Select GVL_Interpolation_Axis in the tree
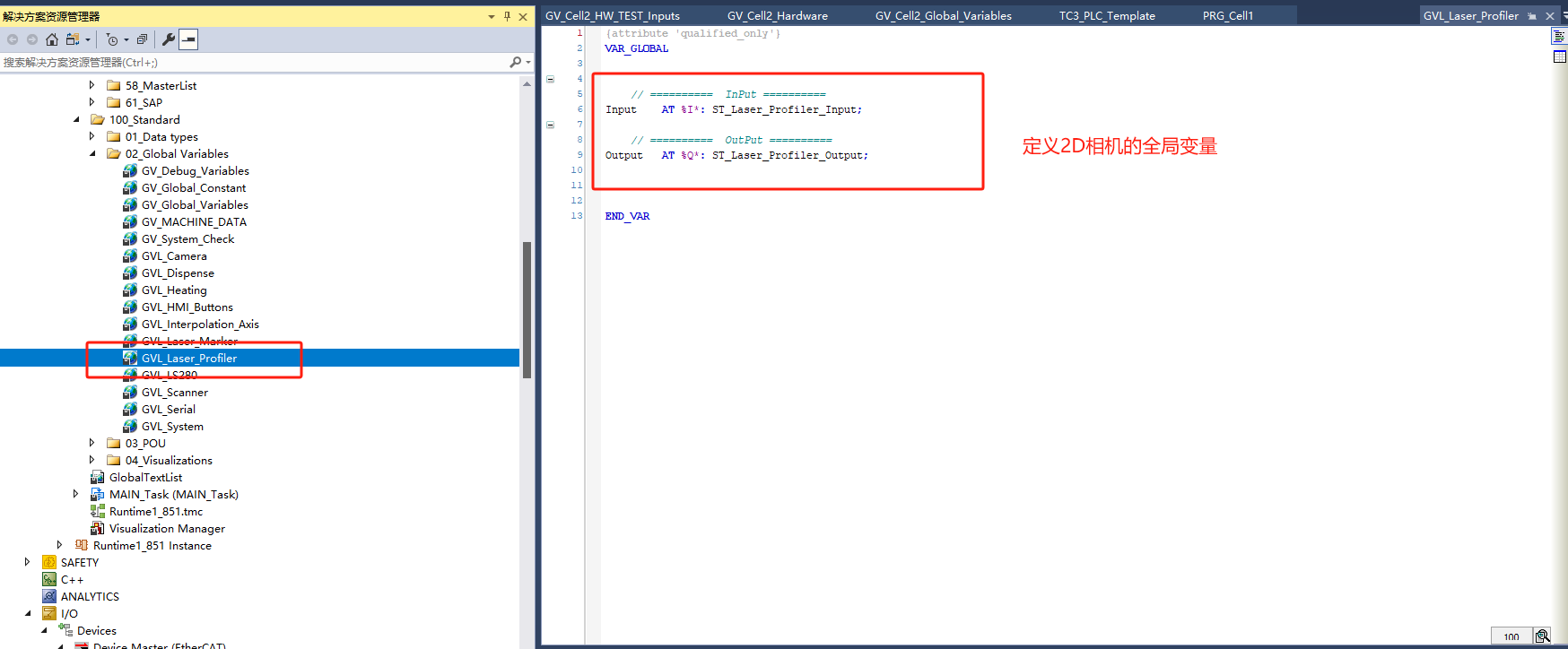 tap(200, 324)
